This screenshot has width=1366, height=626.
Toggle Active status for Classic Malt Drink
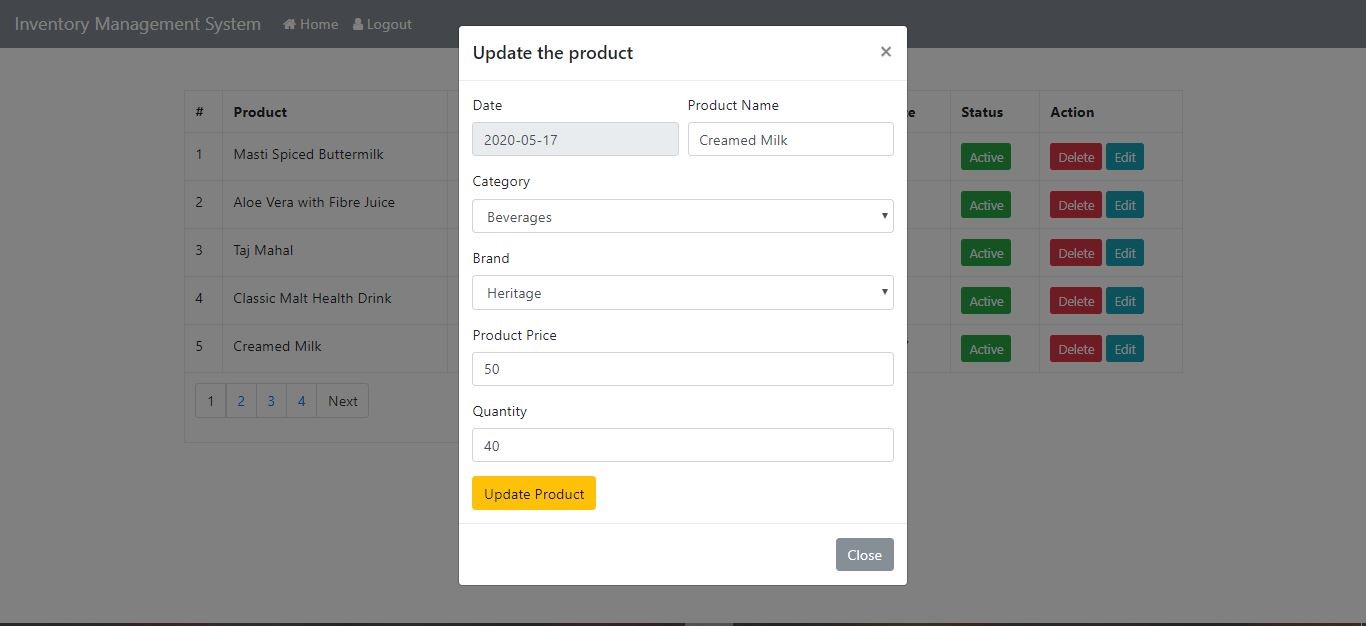[986, 301]
